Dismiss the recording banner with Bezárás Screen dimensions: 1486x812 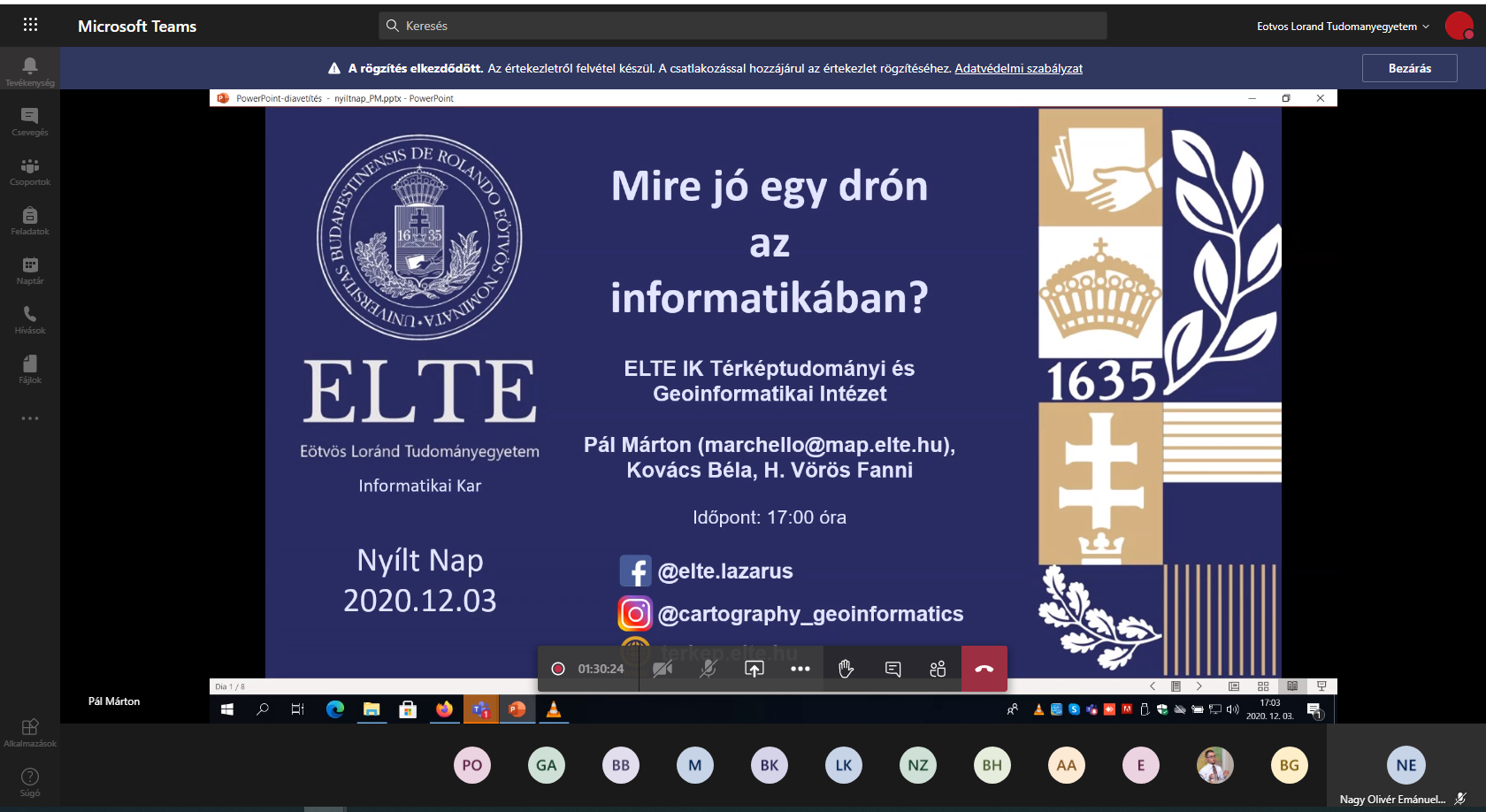1409,68
